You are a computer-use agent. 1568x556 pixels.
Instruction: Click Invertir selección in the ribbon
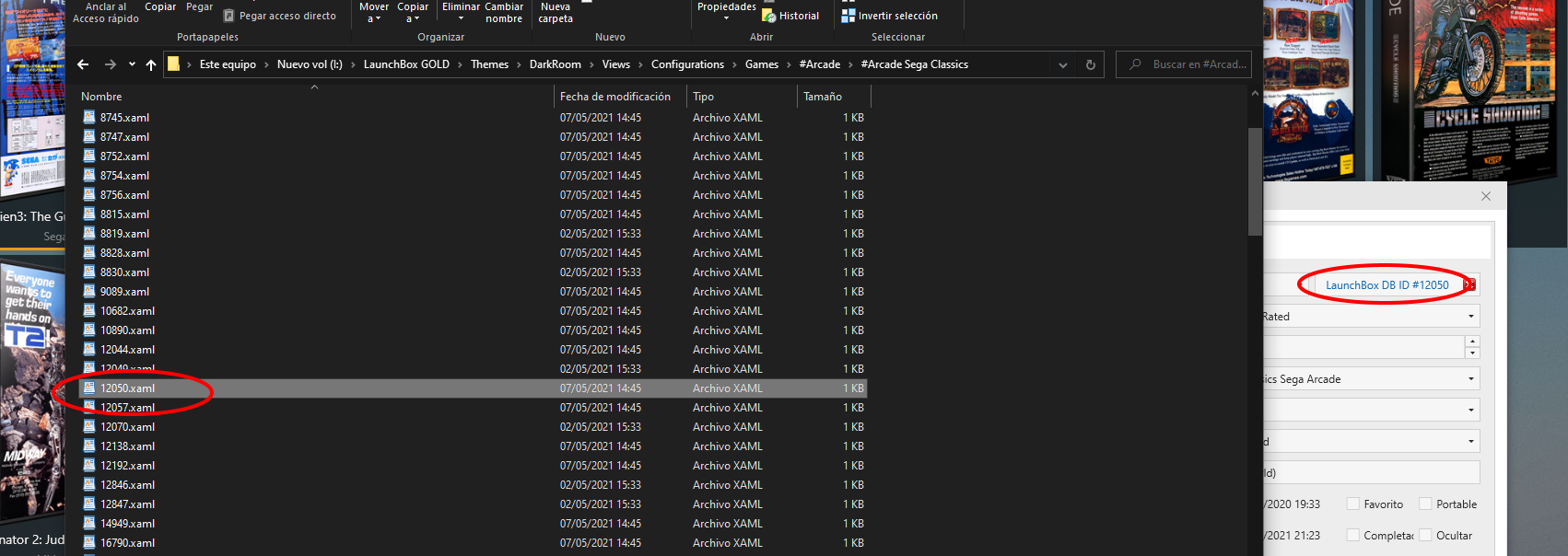coord(889,16)
